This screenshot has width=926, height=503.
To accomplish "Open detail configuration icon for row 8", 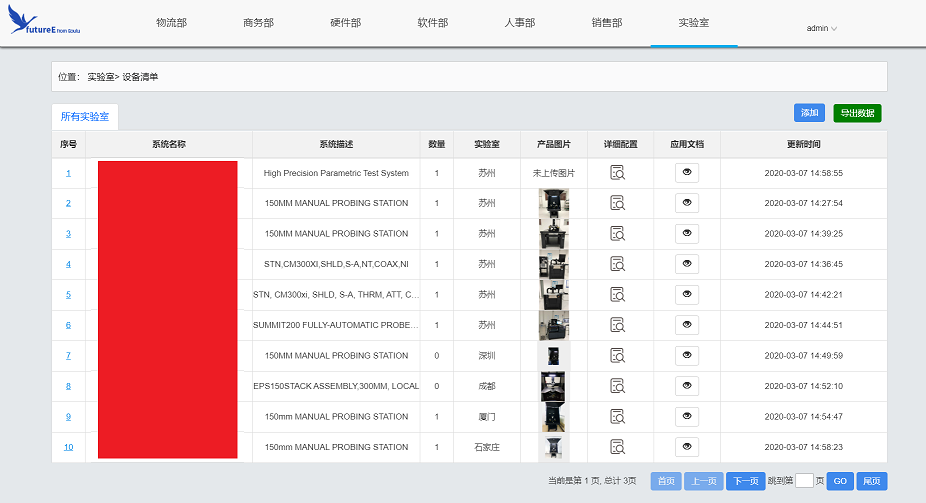I will [x=618, y=386].
